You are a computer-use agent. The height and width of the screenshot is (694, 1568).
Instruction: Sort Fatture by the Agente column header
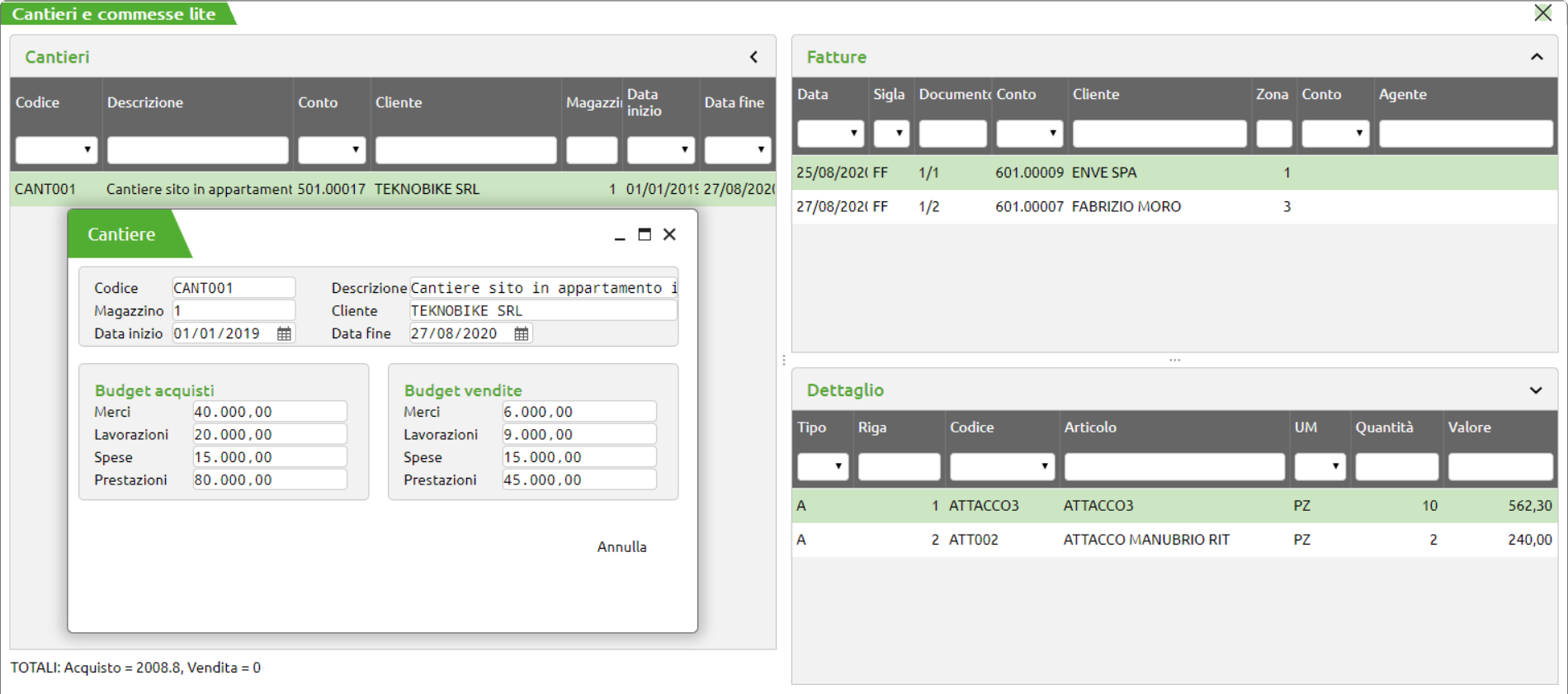[1402, 95]
